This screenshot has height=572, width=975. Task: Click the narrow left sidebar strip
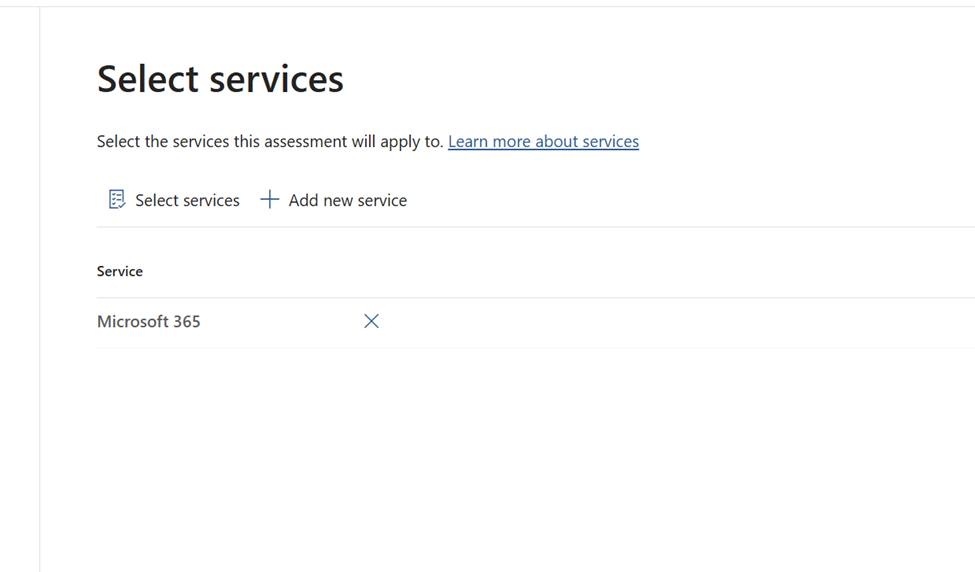click(x=20, y=300)
